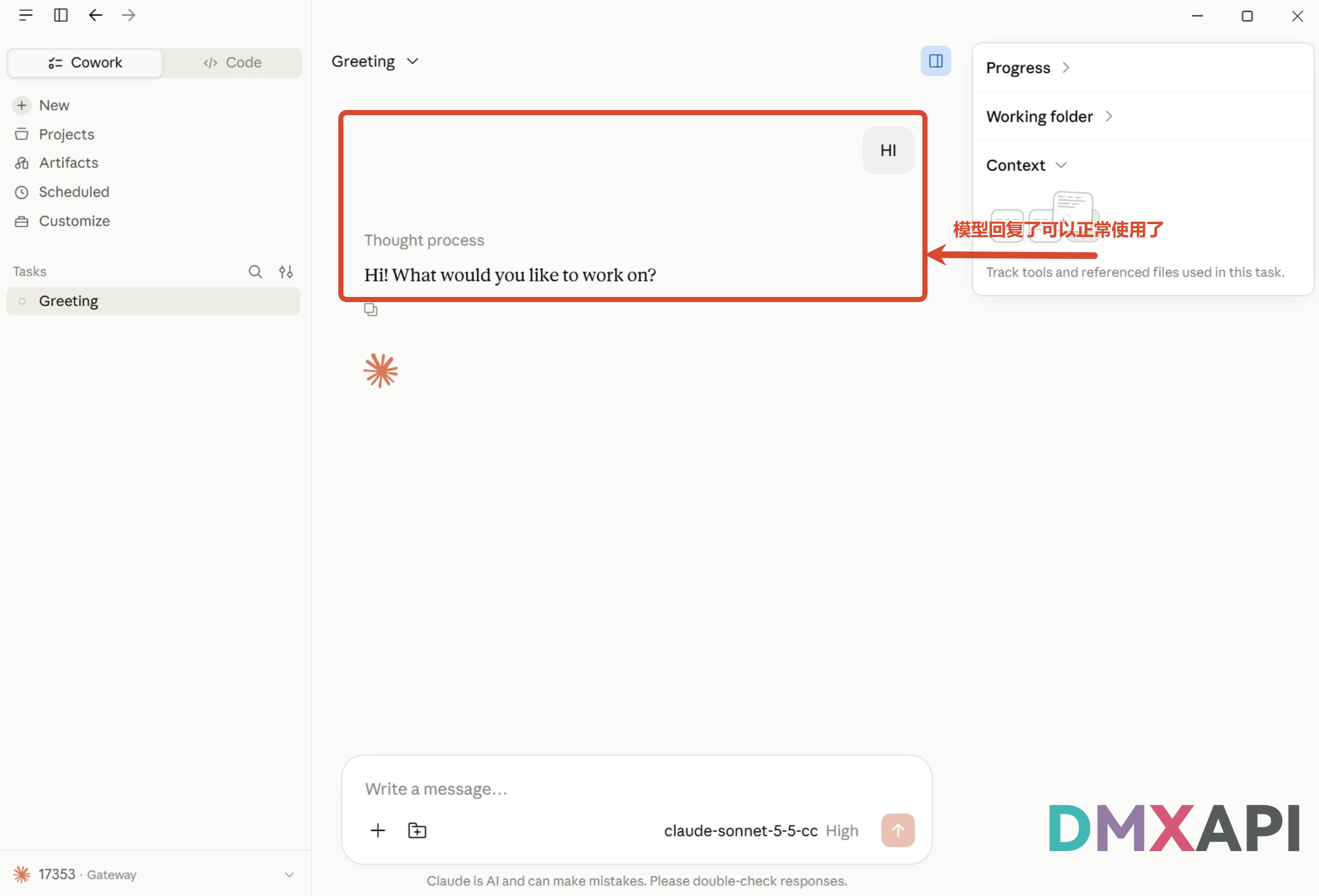Go back with the left arrow
The height and width of the screenshot is (896, 1319).
point(96,15)
